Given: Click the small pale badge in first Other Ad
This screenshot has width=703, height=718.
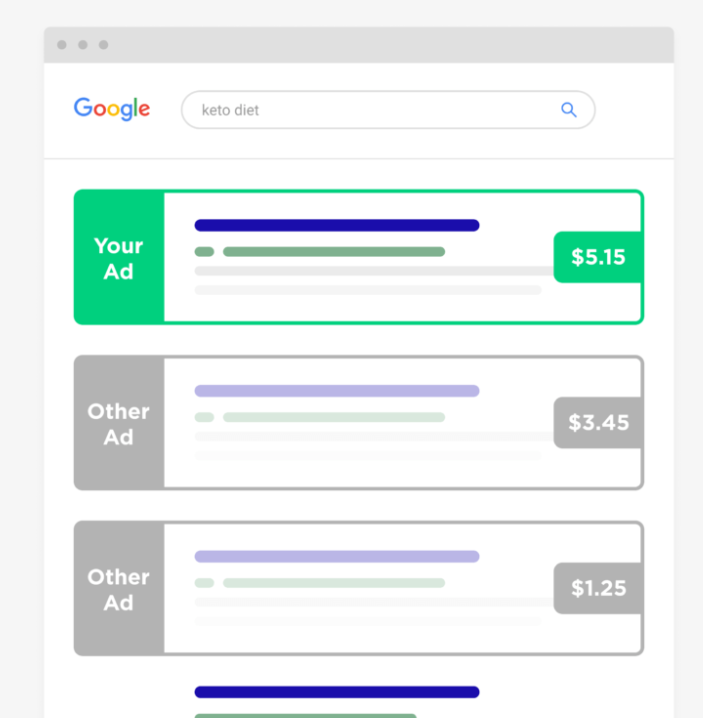Looking at the screenshot, I should [204, 417].
